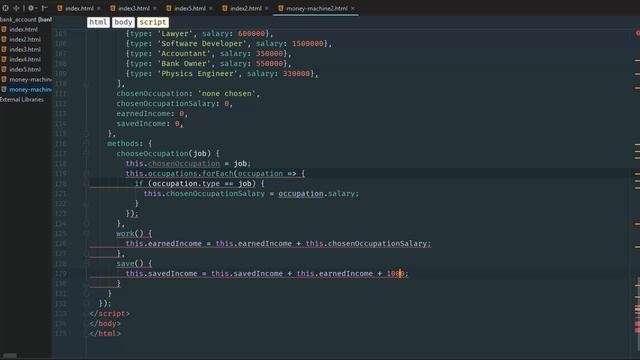
Task: Close the index.html editor tab
Action: [99, 8]
